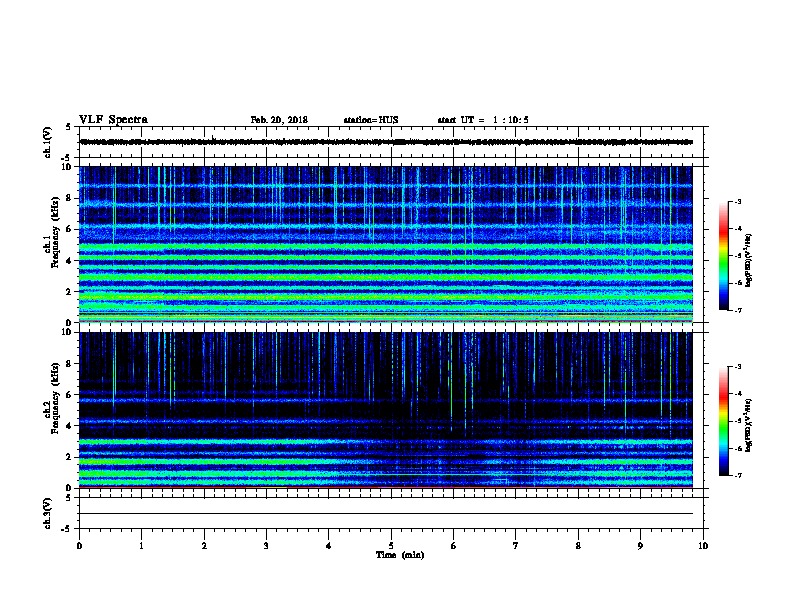Click time axis tick label '4'
Image resolution: width=792 pixels, height=612 pixels.
click(x=329, y=546)
